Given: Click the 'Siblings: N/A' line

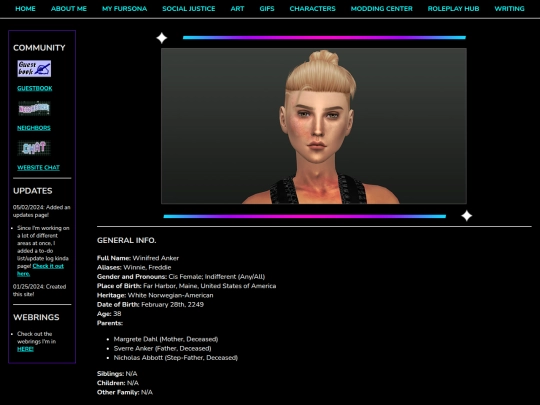Looking at the screenshot, I should point(117,374).
